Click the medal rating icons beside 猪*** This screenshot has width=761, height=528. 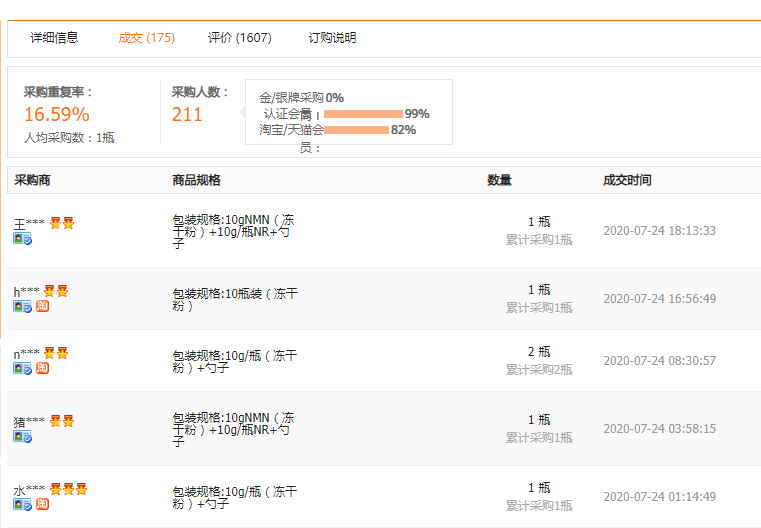click(62, 422)
